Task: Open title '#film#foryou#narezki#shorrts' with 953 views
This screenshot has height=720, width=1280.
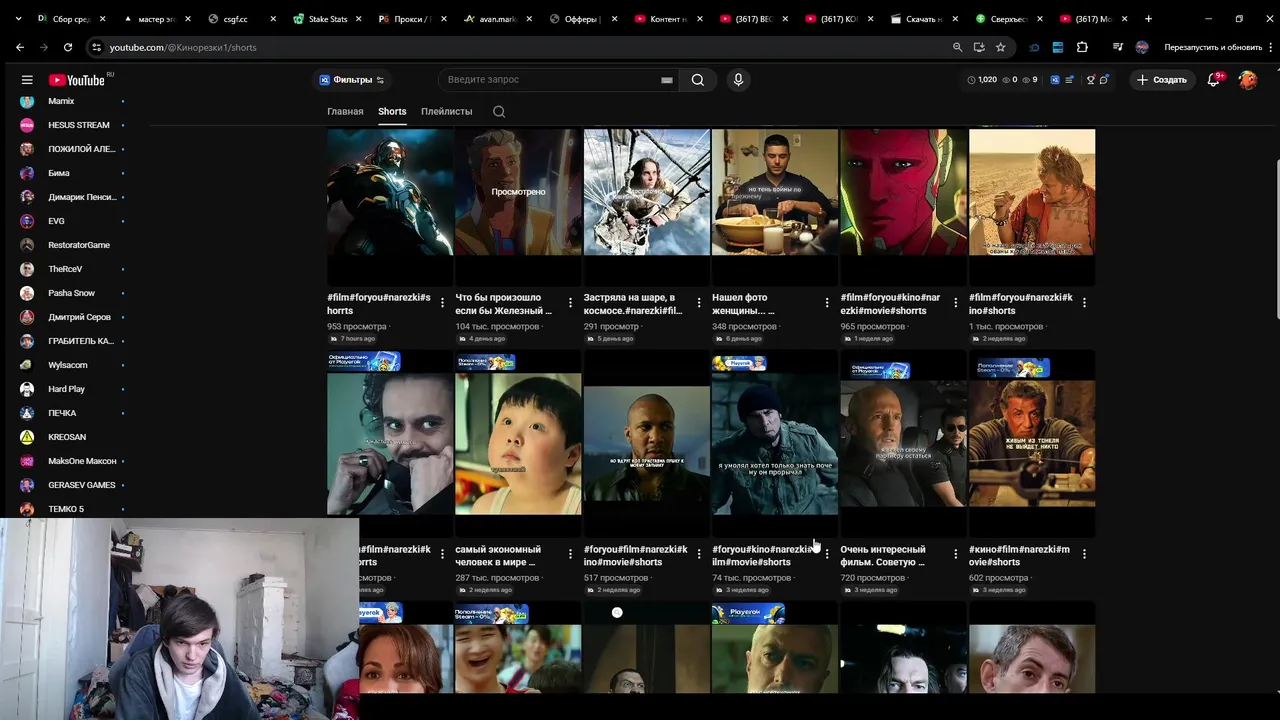Action: tap(379, 304)
